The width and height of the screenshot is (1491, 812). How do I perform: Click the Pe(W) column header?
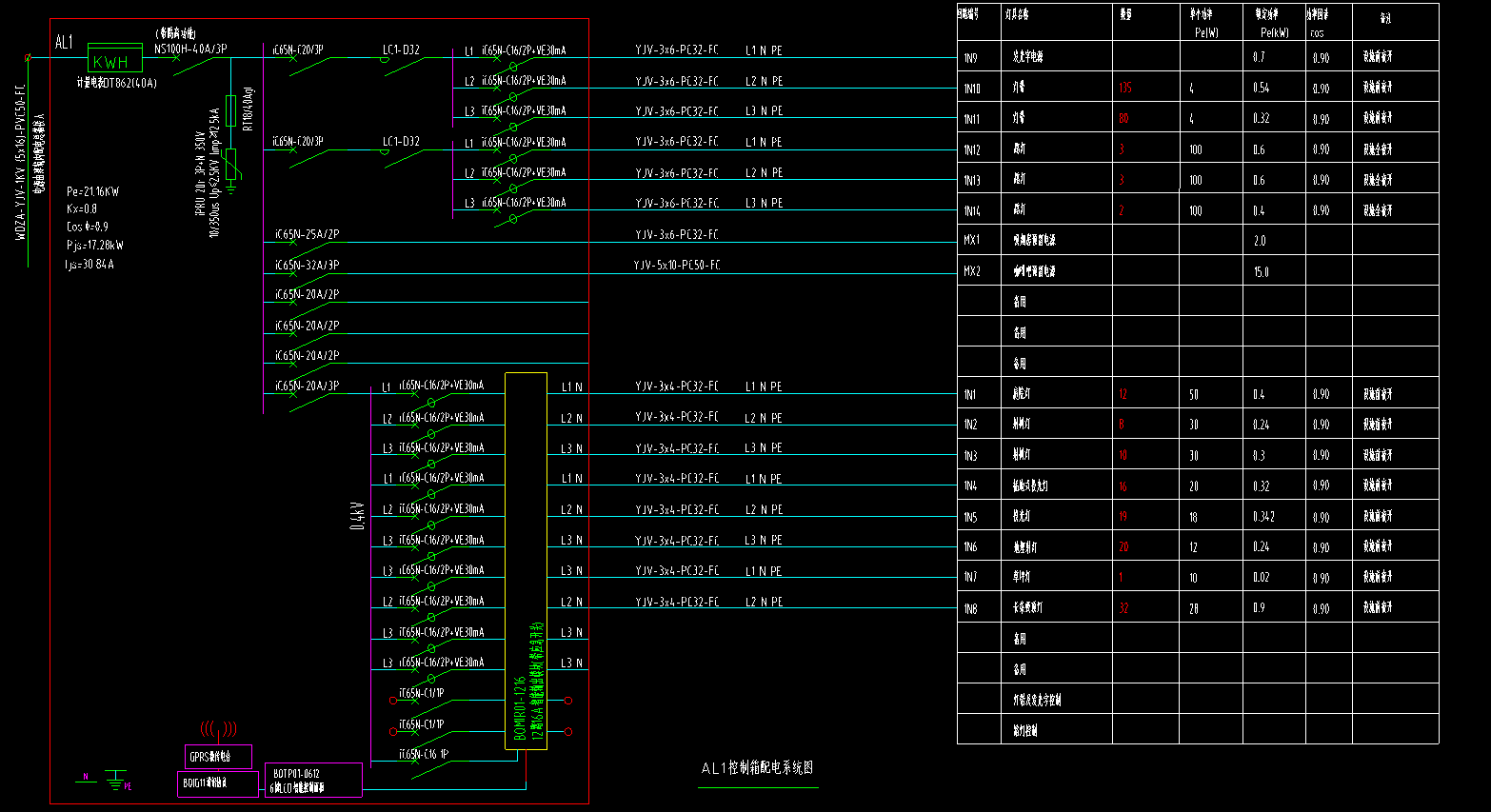1205,32
